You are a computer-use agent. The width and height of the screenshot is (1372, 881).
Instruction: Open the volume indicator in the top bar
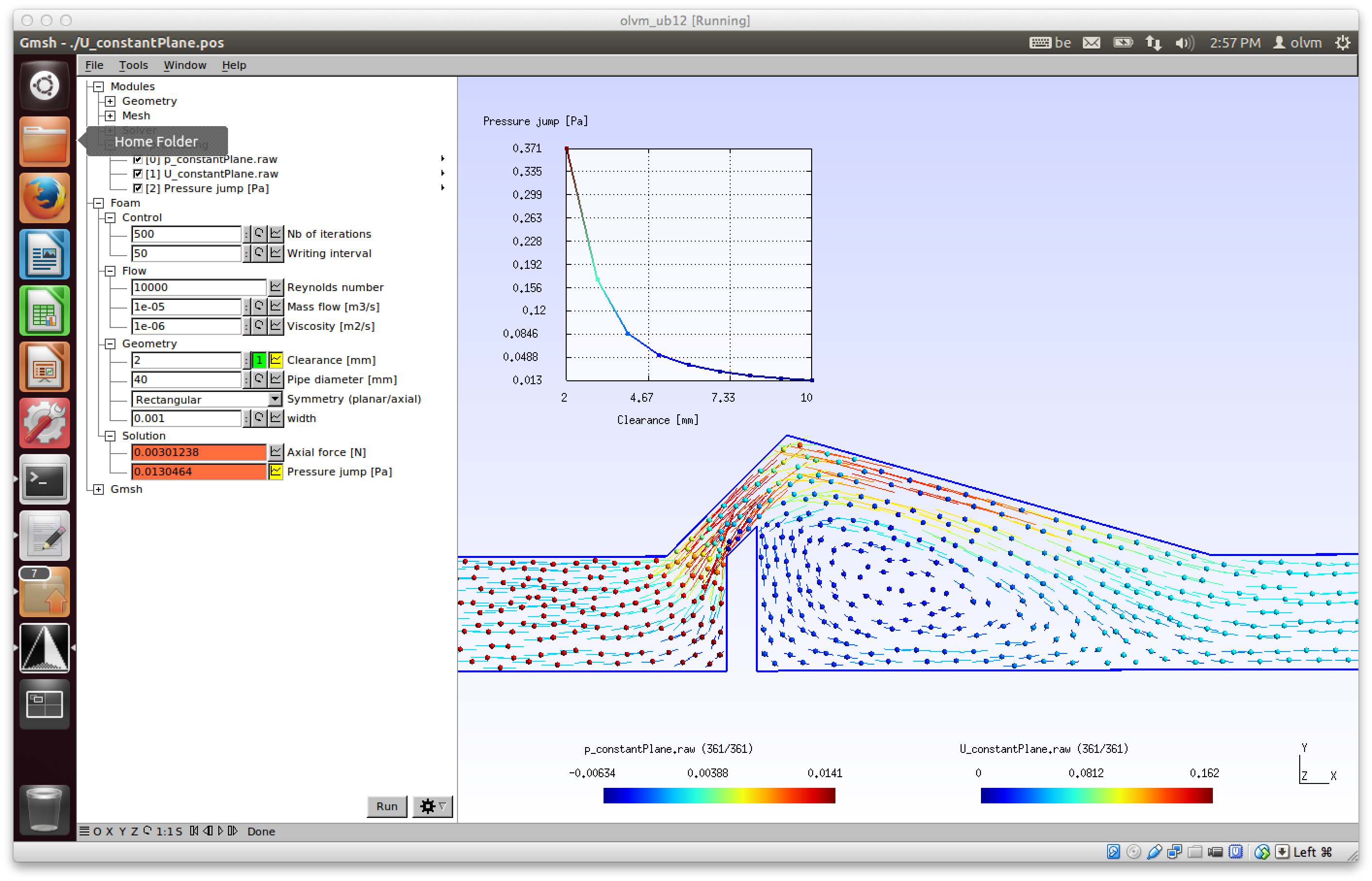(x=1184, y=43)
